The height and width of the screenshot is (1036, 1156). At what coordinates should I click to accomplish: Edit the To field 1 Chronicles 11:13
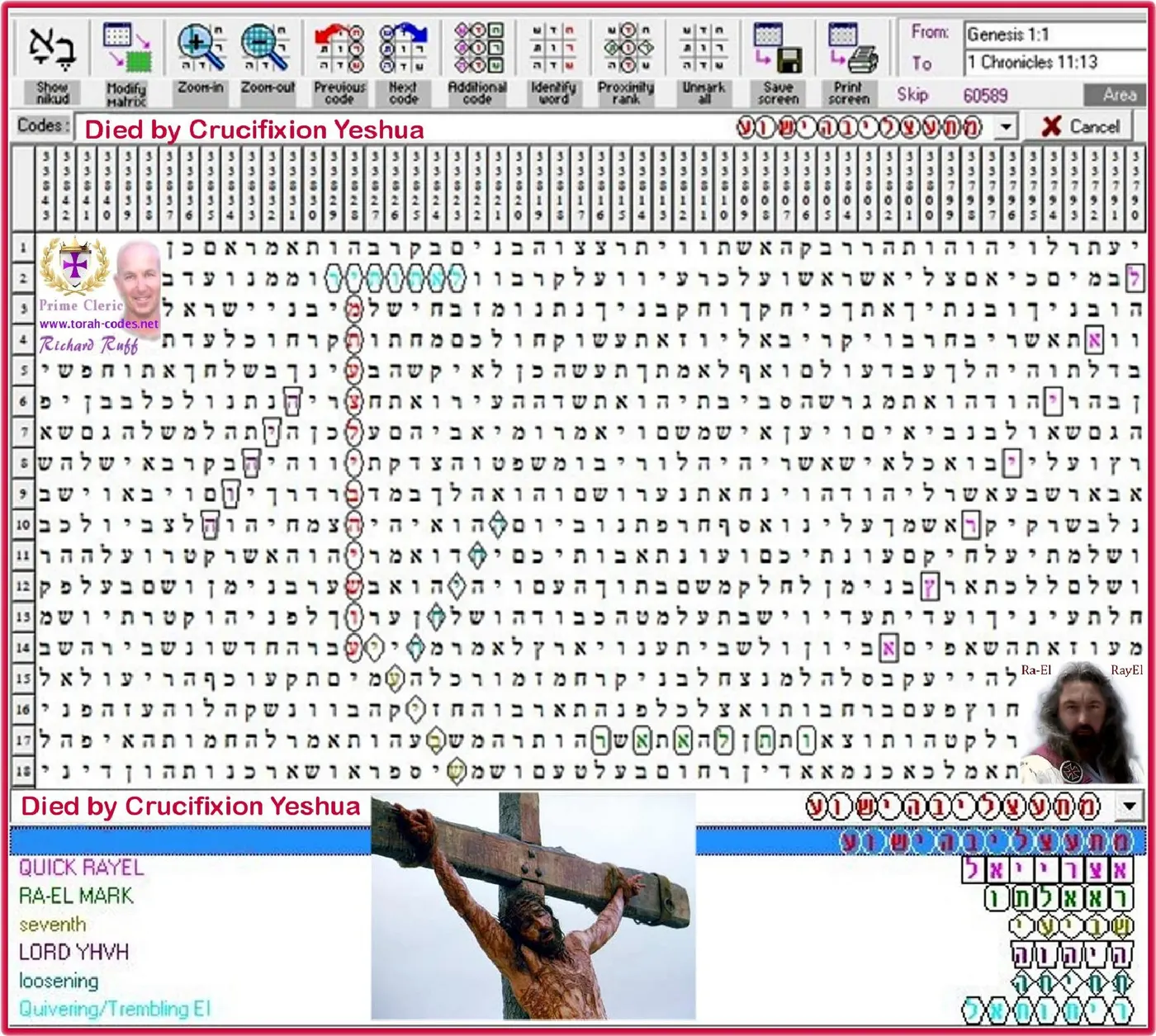pos(1054,62)
